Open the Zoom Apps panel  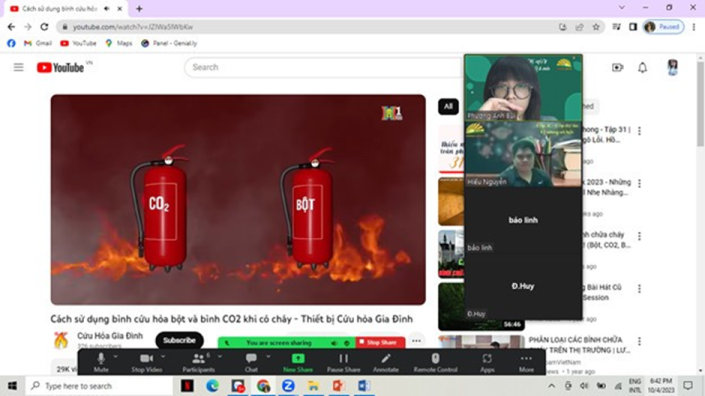pos(487,362)
